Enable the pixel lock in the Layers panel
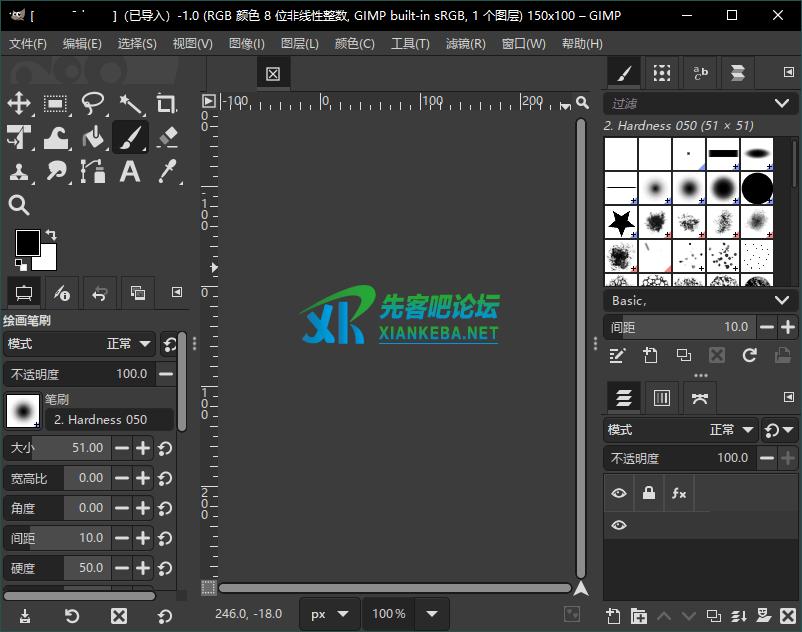The image size is (802, 632). [650, 492]
